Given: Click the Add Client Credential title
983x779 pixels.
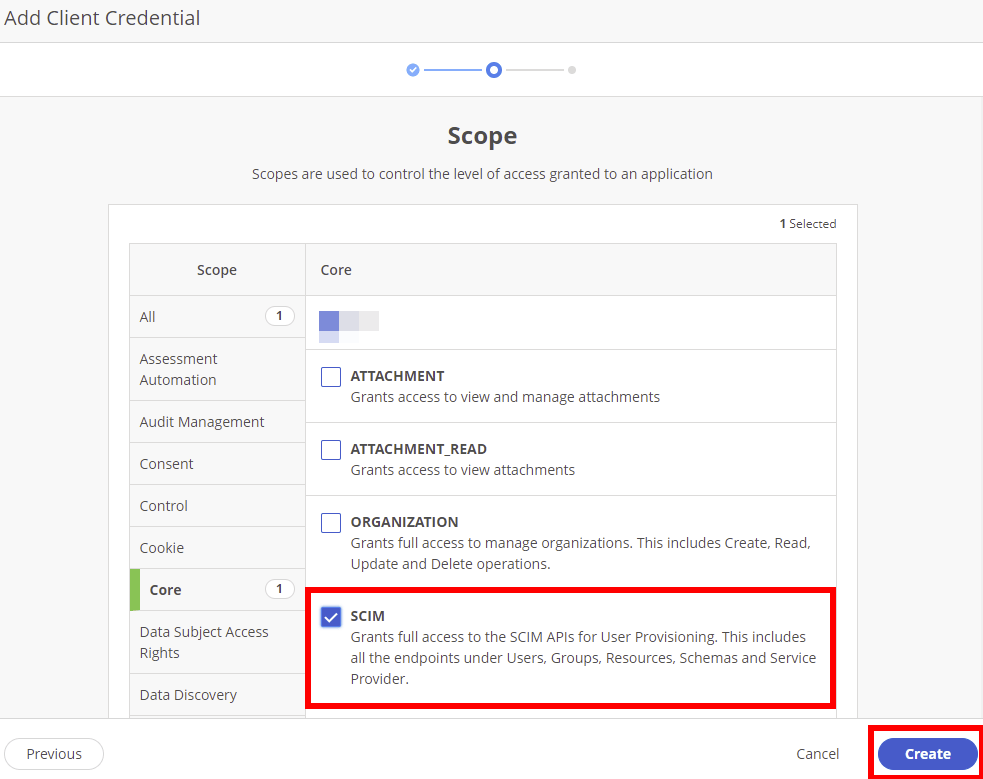Looking at the screenshot, I should (102, 18).
